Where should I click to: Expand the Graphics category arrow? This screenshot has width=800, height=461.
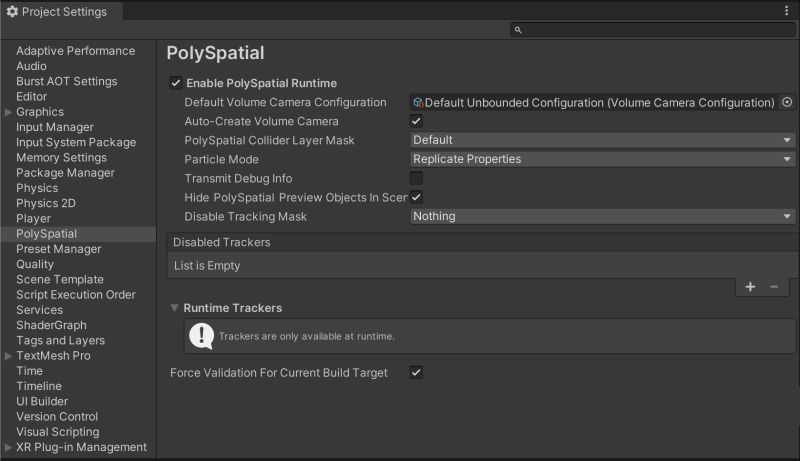[8, 112]
